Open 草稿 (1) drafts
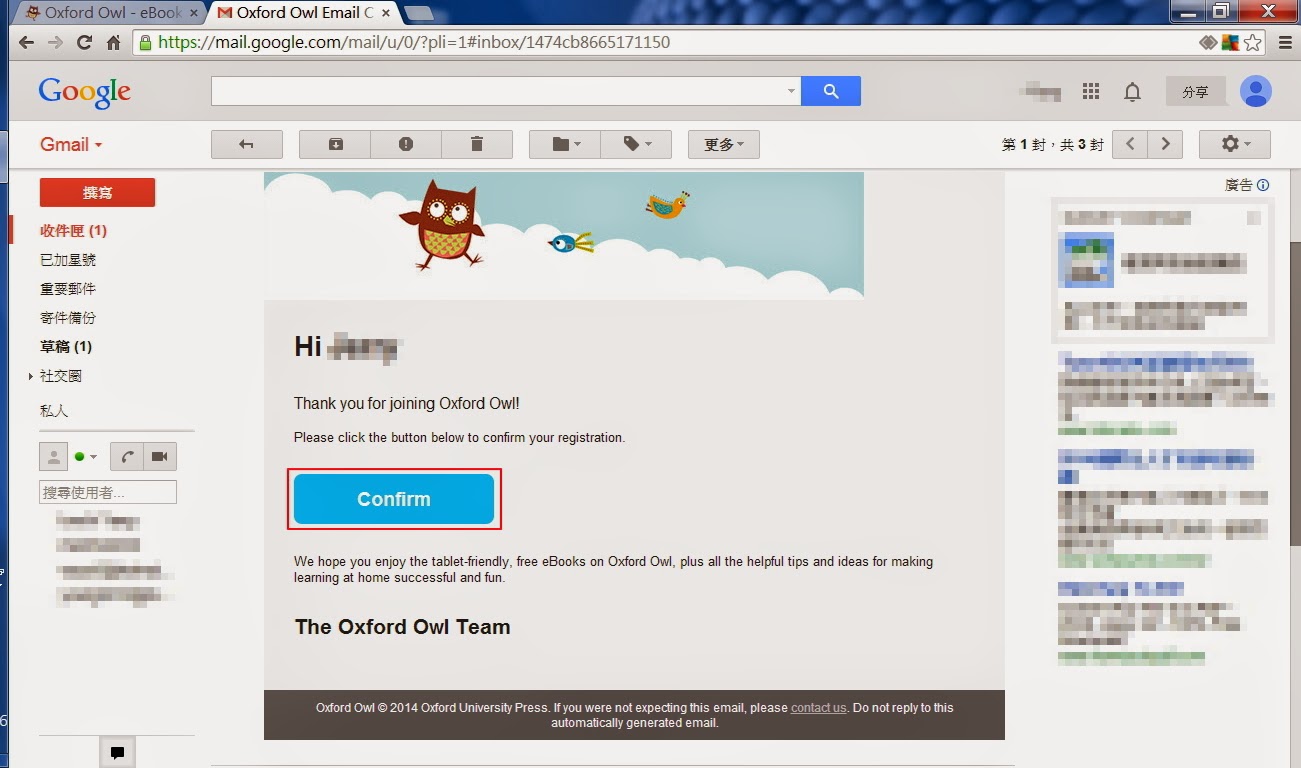The width and height of the screenshot is (1301, 768). (x=66, y=346)
